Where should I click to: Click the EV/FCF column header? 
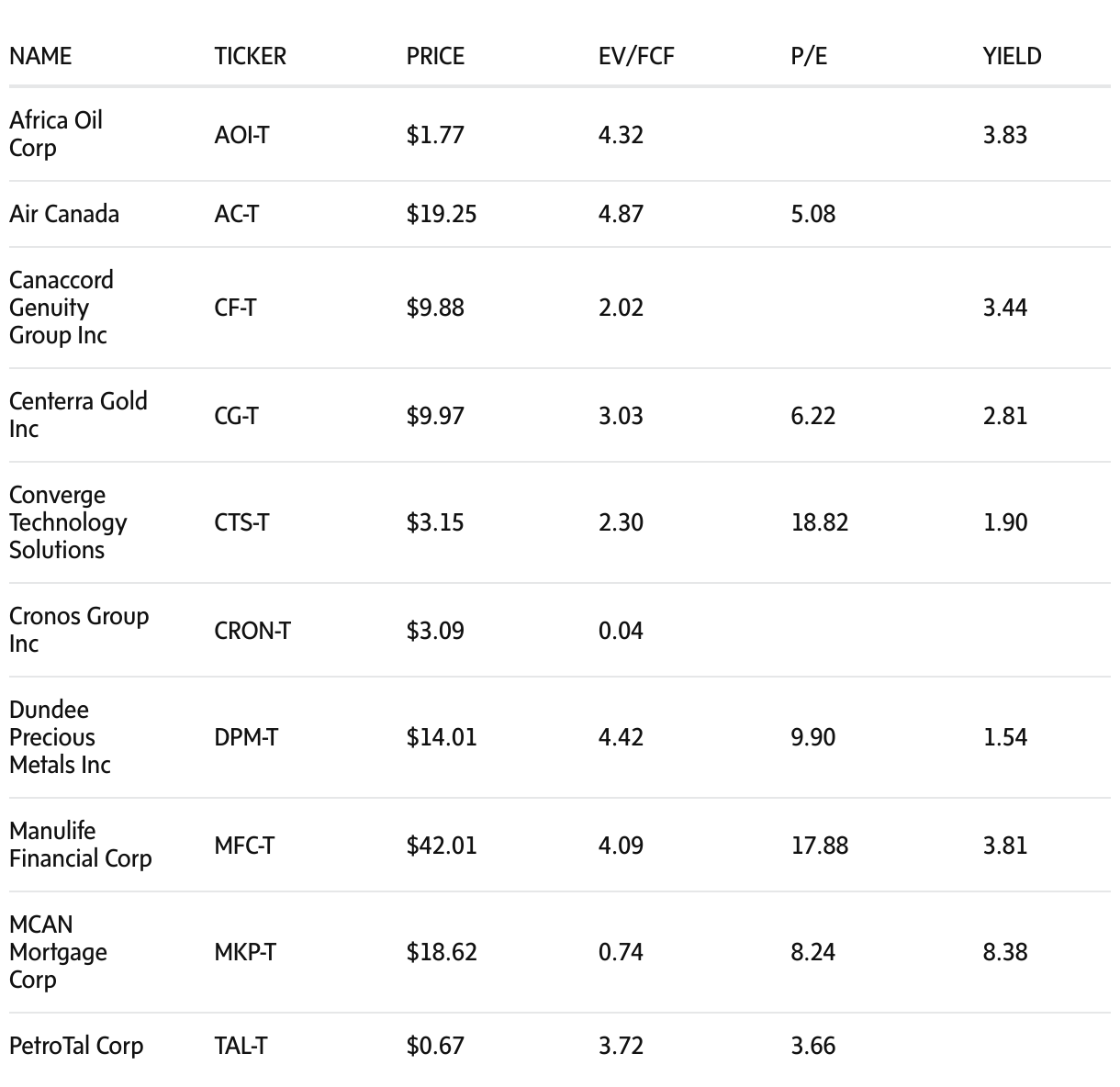pyautogui.click(x=636, y=56)
